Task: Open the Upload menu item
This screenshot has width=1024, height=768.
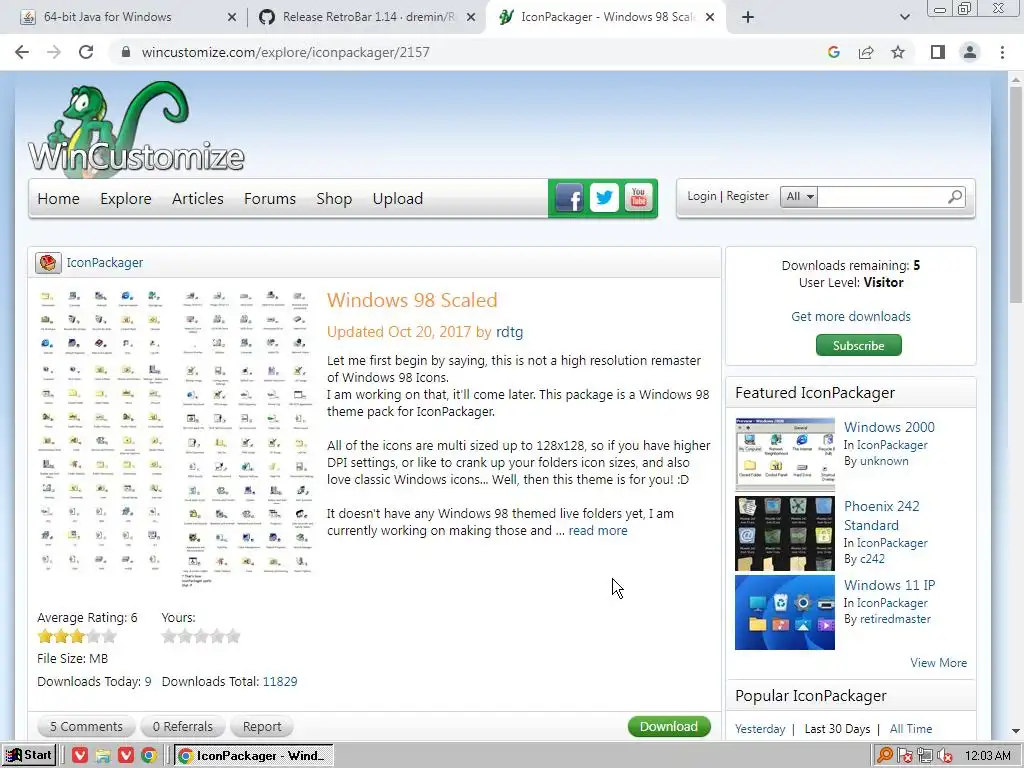Action: [398, 199]
